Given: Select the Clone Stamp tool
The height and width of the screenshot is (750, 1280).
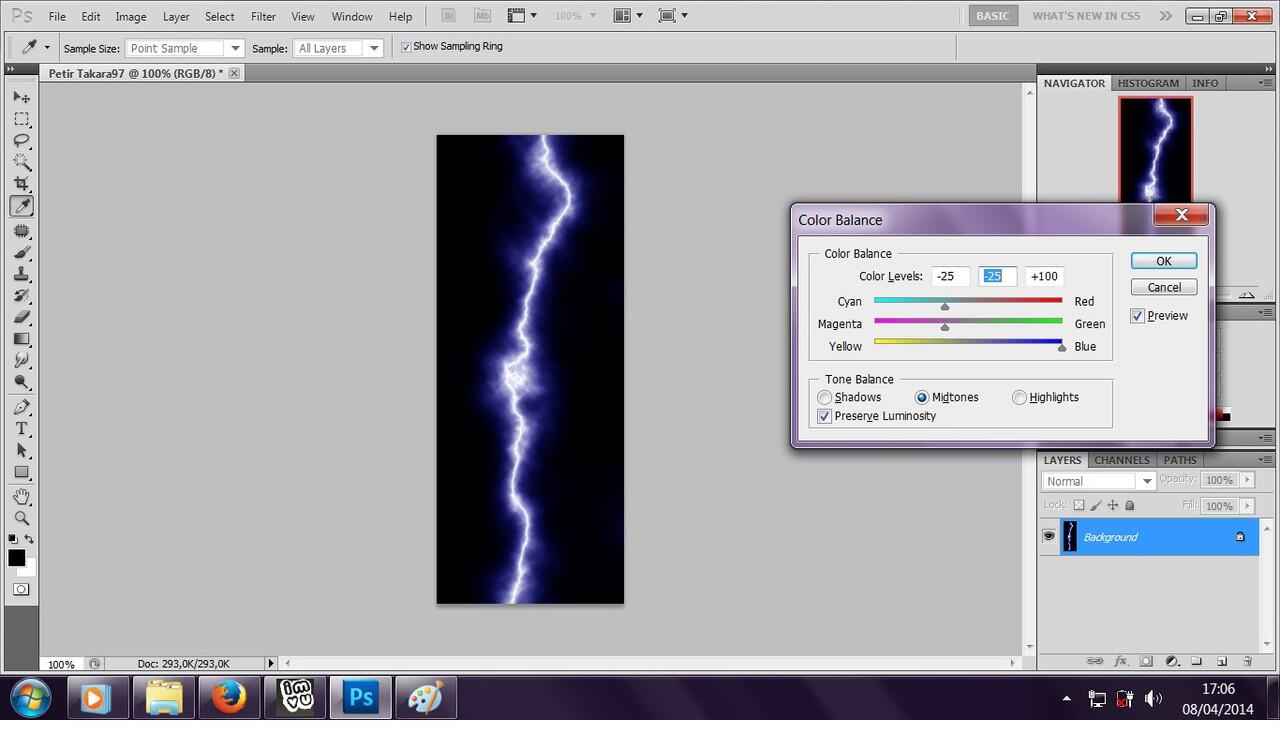Looking at the screenshot, I should click(21, 274).
